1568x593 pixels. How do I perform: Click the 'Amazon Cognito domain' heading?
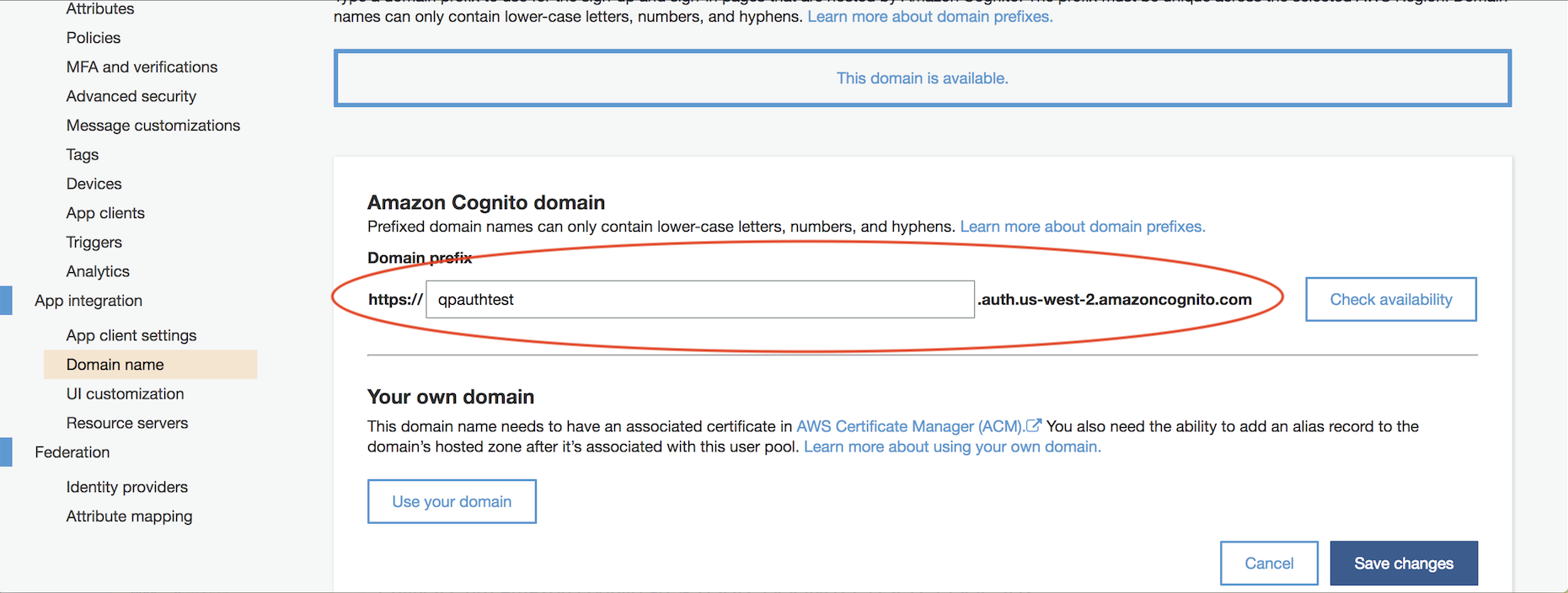coord(486,202)
